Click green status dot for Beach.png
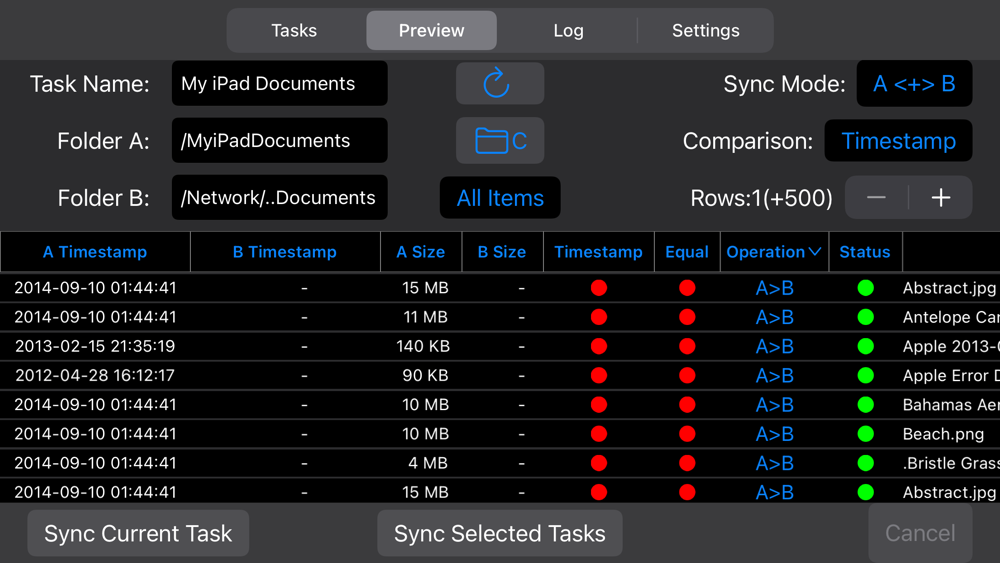The width and height of the screenshot is (1000, 563). point(865,434)
